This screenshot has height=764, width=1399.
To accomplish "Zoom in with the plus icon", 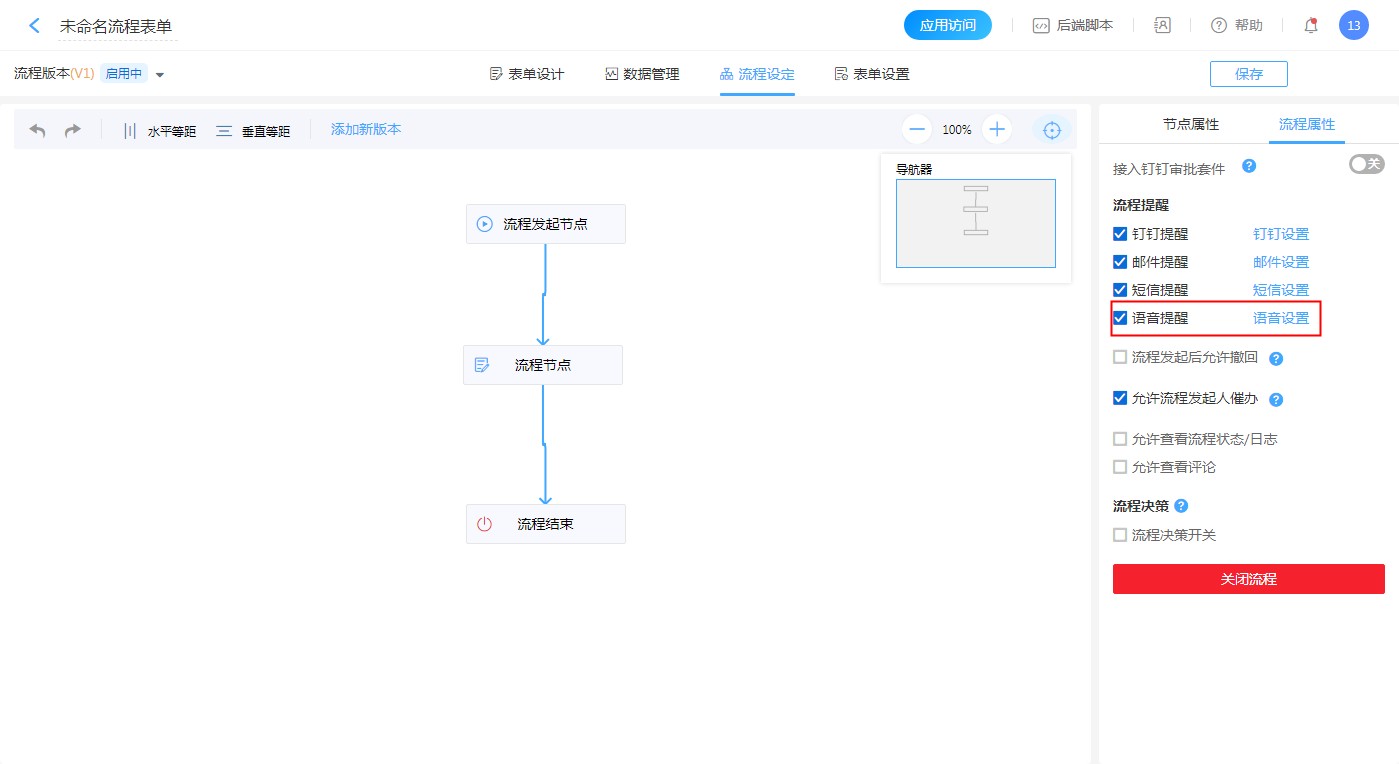I will click(x=997, y=129).
